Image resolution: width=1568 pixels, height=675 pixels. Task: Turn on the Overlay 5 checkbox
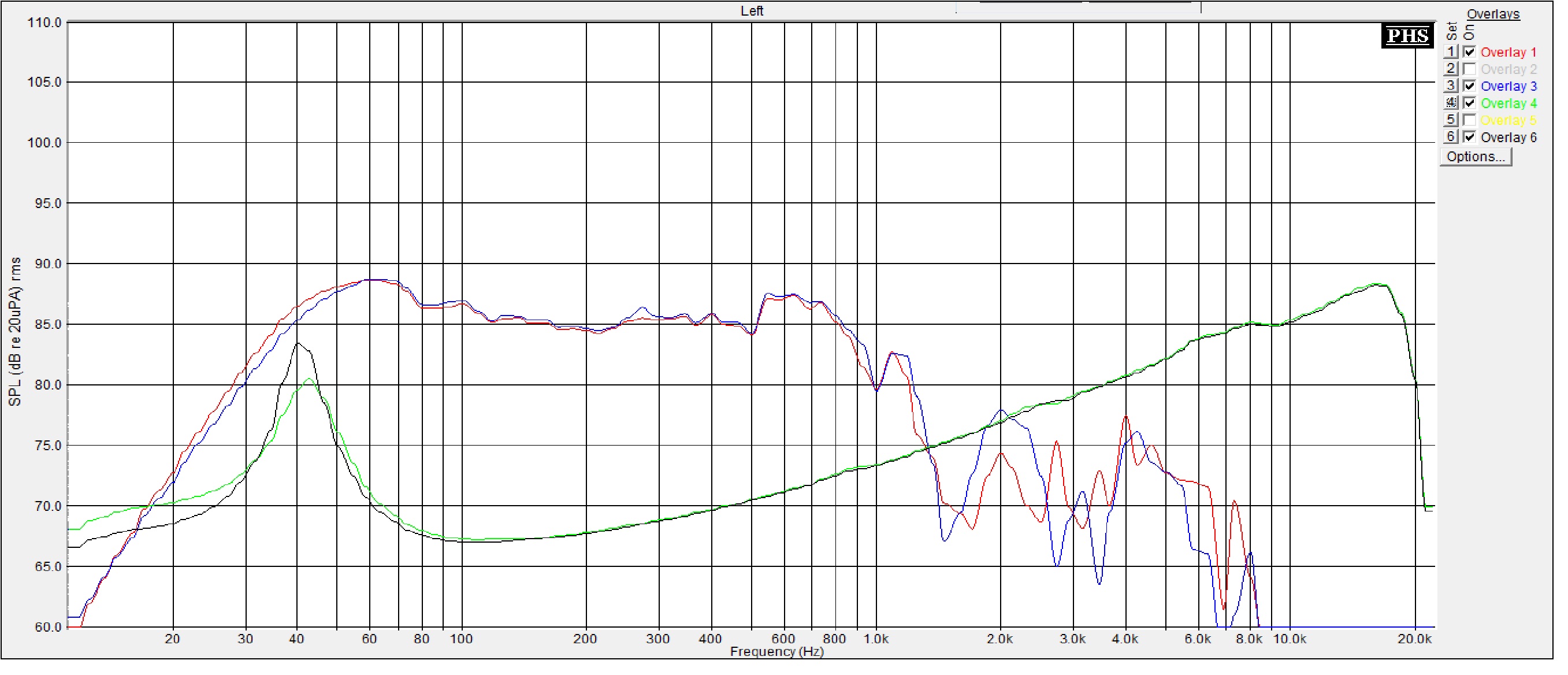(x=1469, y=121)
